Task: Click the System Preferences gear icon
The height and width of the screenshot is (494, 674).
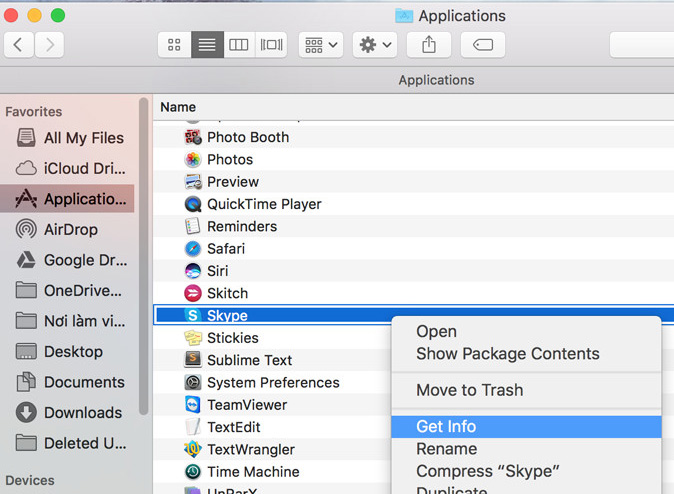Action: coord(193,382)
